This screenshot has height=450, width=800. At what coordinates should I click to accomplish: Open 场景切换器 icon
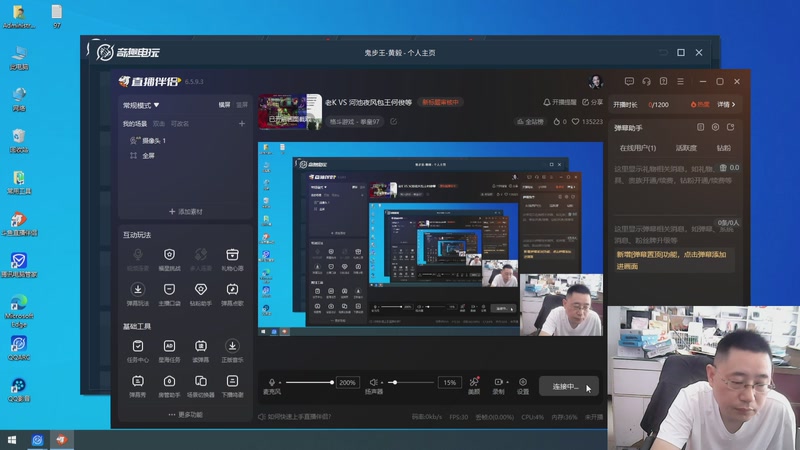[x=201, y=381]
